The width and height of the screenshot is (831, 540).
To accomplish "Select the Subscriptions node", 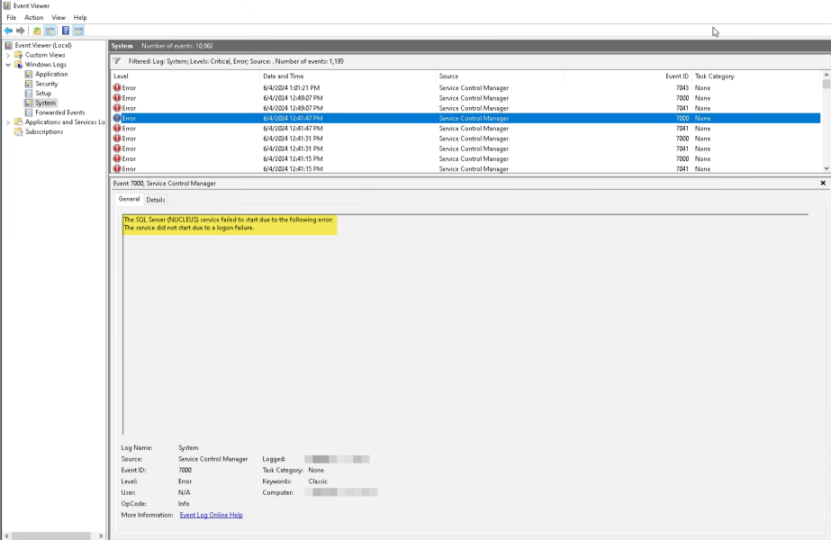I will coord(44,132).
